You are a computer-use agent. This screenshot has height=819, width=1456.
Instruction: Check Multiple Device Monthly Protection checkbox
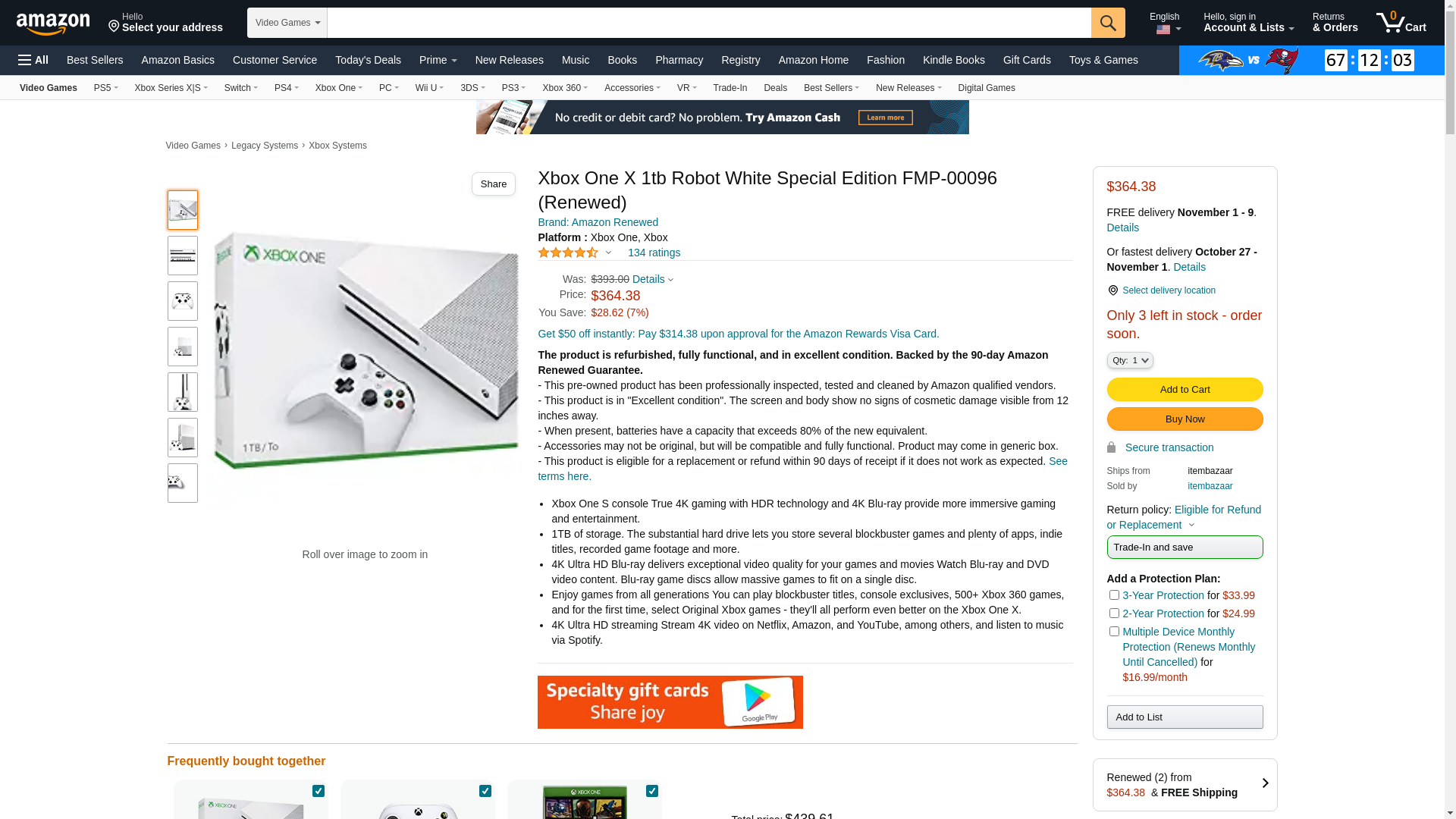[x=1114, y=632]
